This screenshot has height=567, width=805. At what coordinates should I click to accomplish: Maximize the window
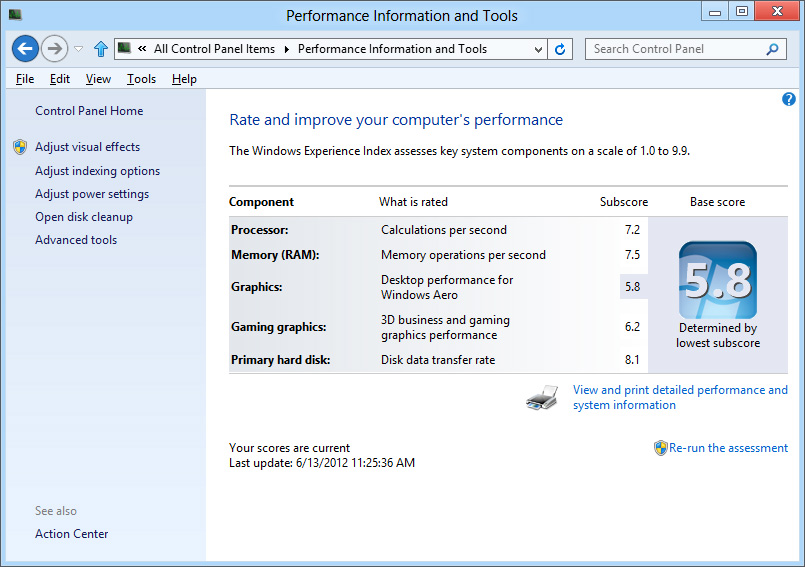(x=741, y=12)
